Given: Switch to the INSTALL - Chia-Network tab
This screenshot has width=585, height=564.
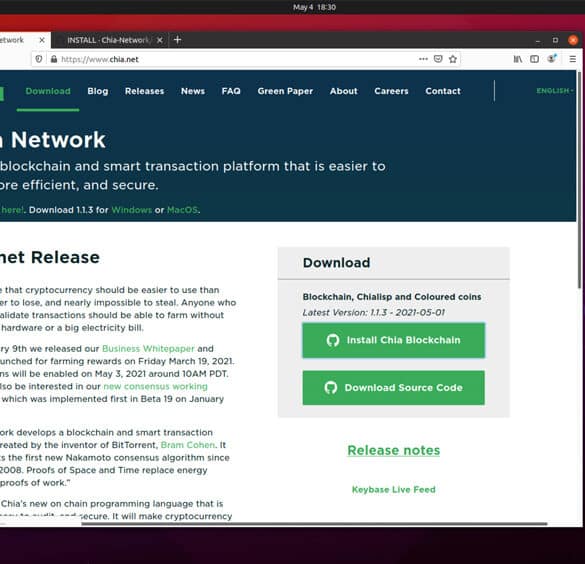Looking at the screenshot, I should click(x=108, y=40).
